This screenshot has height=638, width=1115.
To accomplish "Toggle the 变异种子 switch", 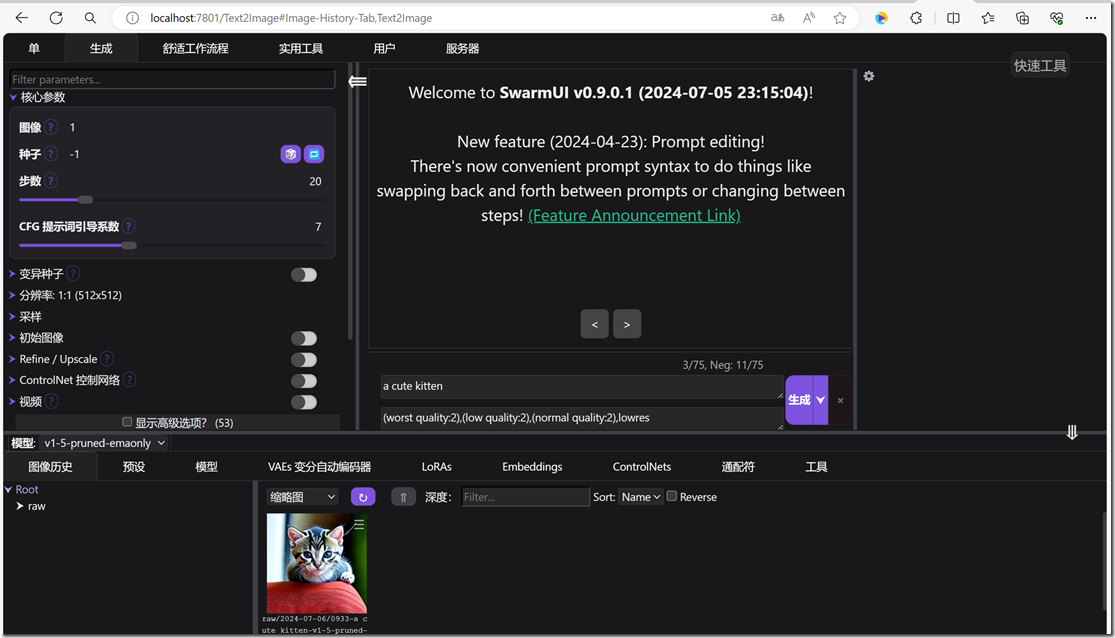I will (x=304, y=275).
